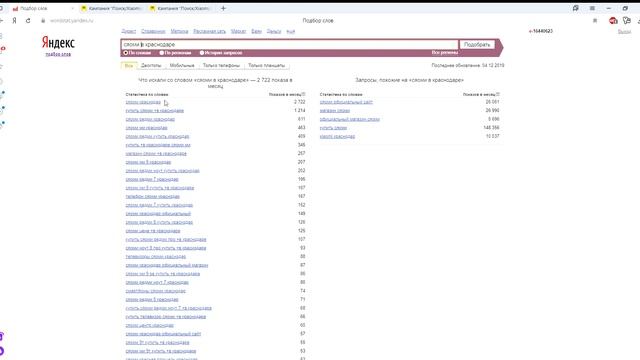
Task: Open the query link with 463 impressions
Action: coord(147,128)
